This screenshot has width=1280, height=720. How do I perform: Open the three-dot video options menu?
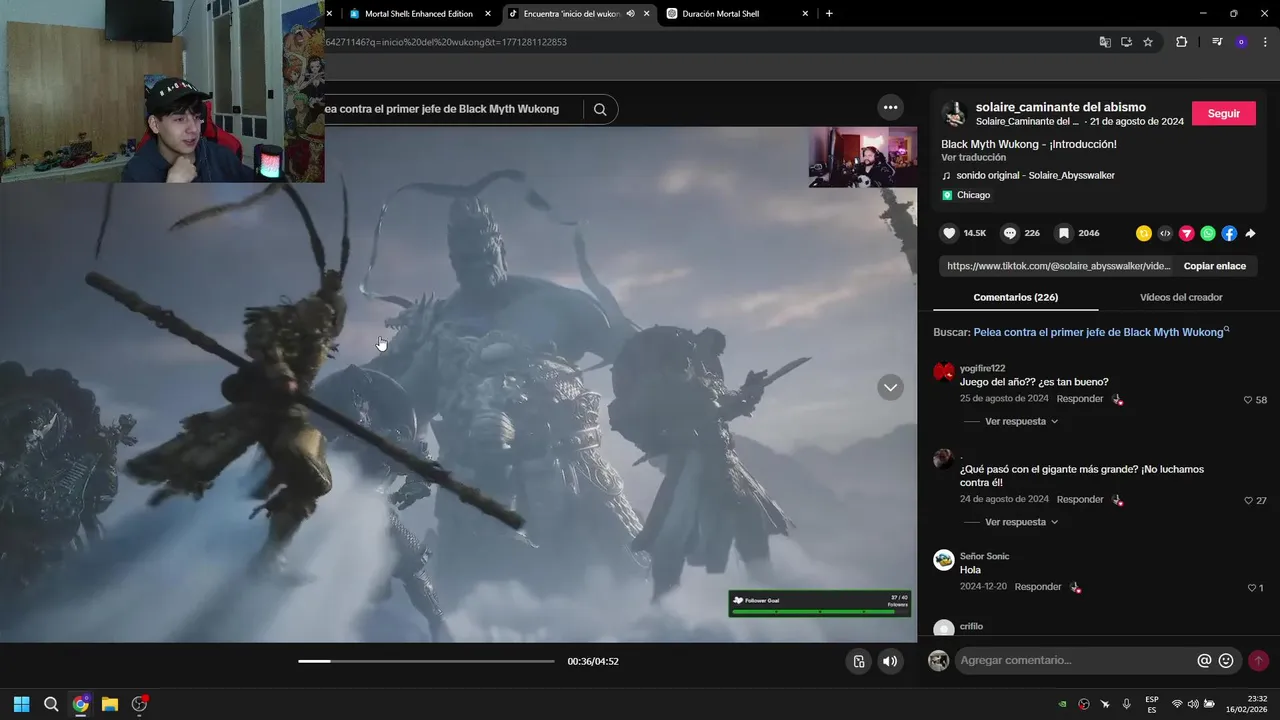(x=890, y=108)
